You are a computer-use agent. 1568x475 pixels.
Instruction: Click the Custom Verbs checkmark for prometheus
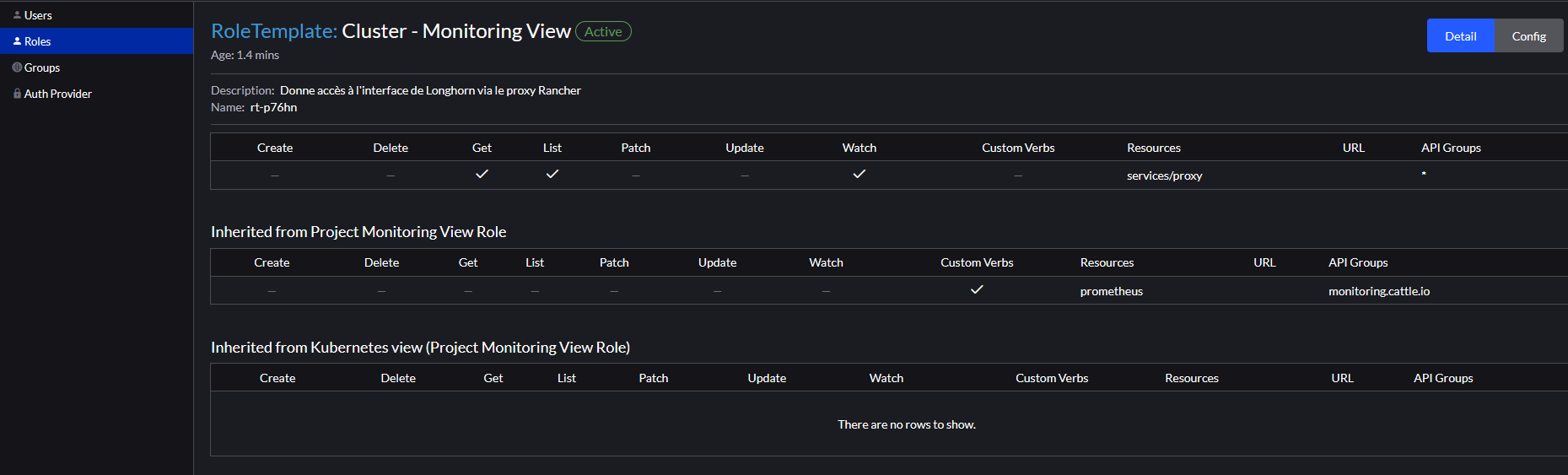tap(977, 289)
